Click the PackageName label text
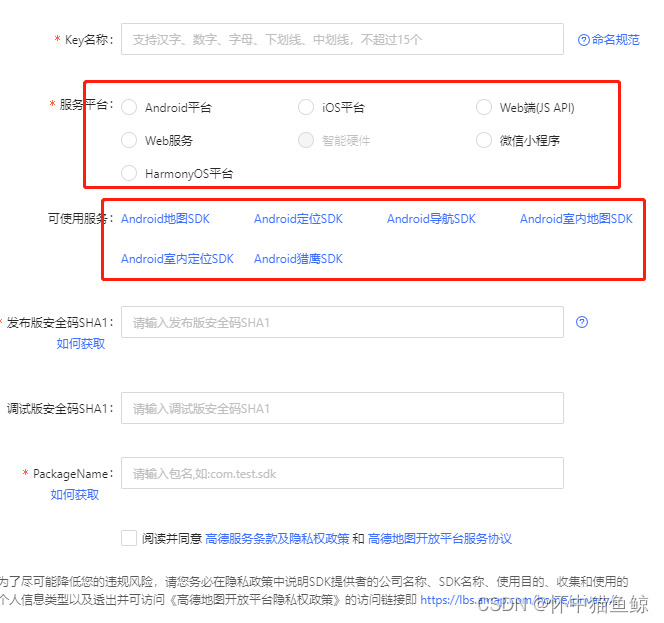The height and width of the screenshot is (623, 664). click(73, 473)
